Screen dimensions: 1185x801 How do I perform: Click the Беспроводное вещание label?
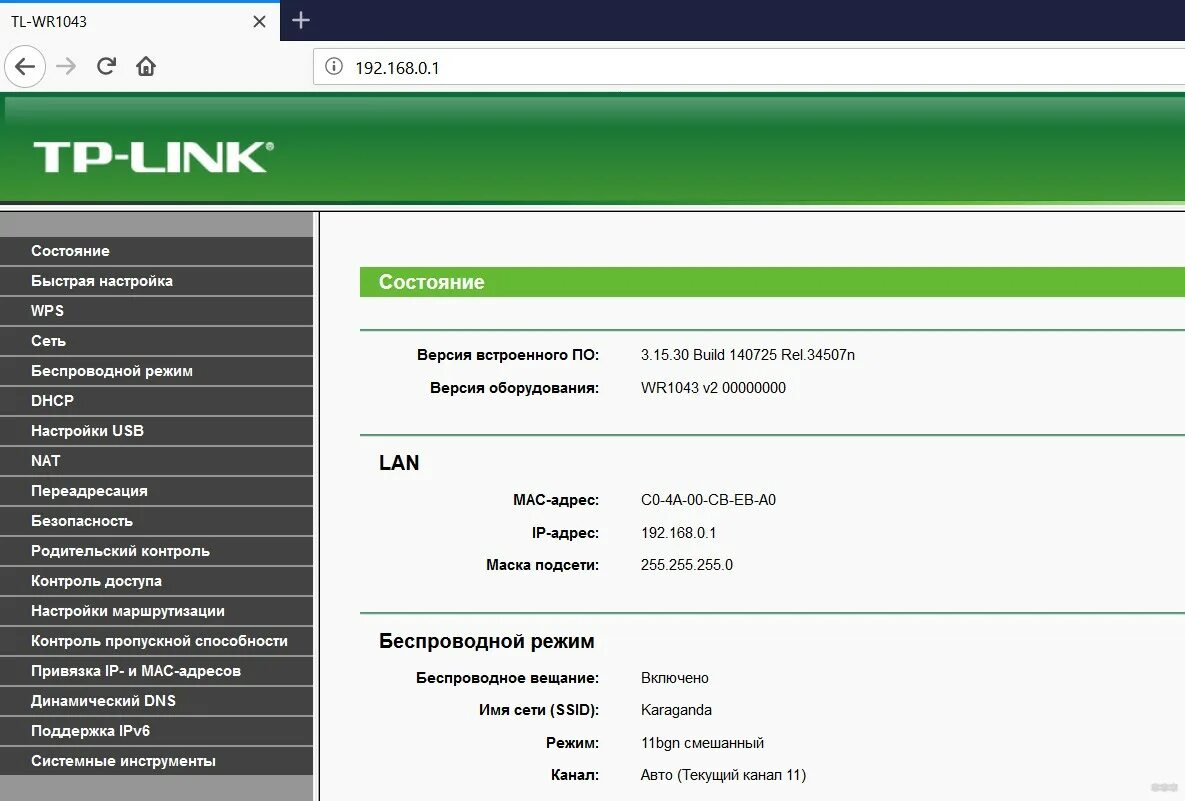(x=507, y=678)
